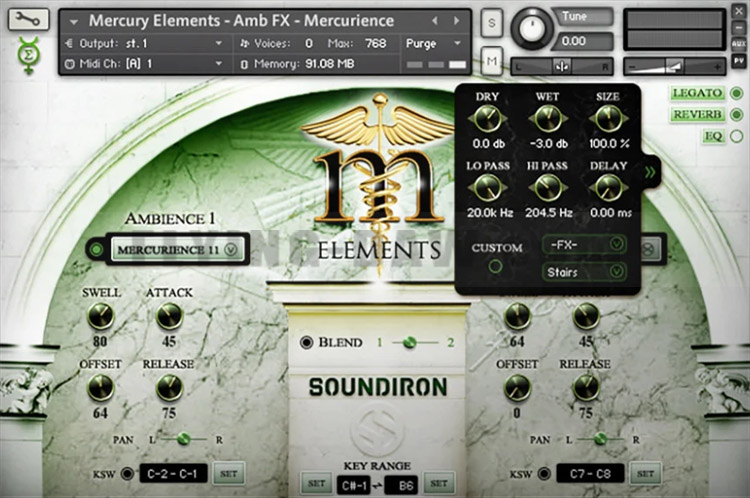Go to previous instrument with left arrow
Screen dimensions: 750x498
(435, 21)
